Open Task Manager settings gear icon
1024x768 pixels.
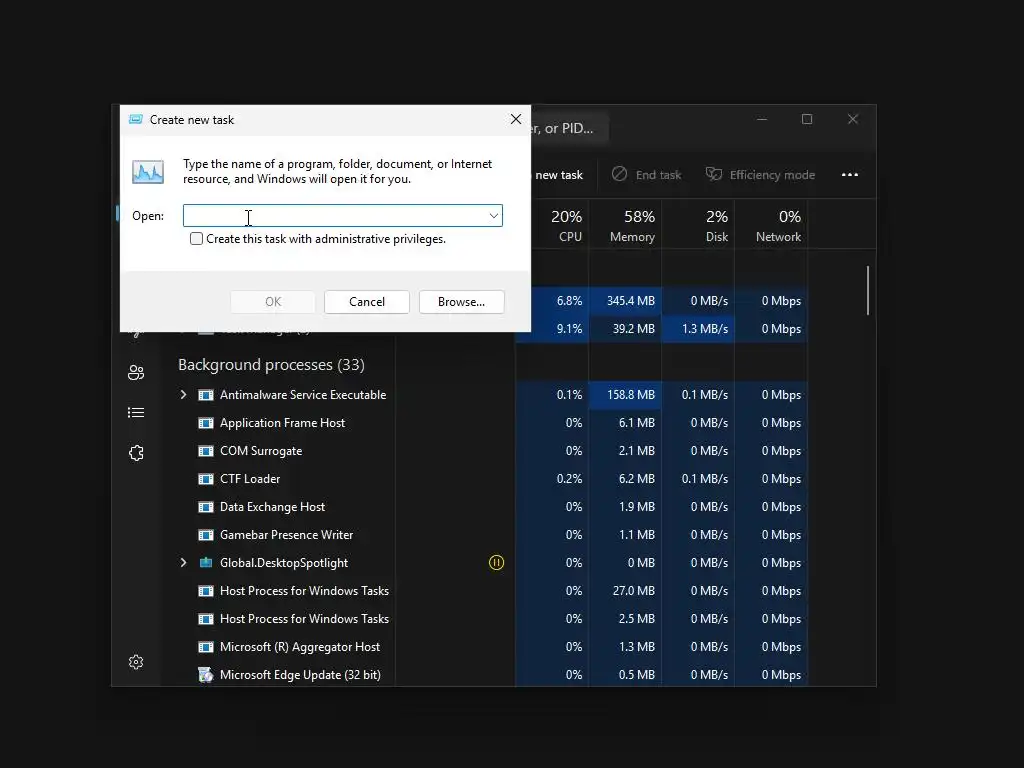click(136, 662)
